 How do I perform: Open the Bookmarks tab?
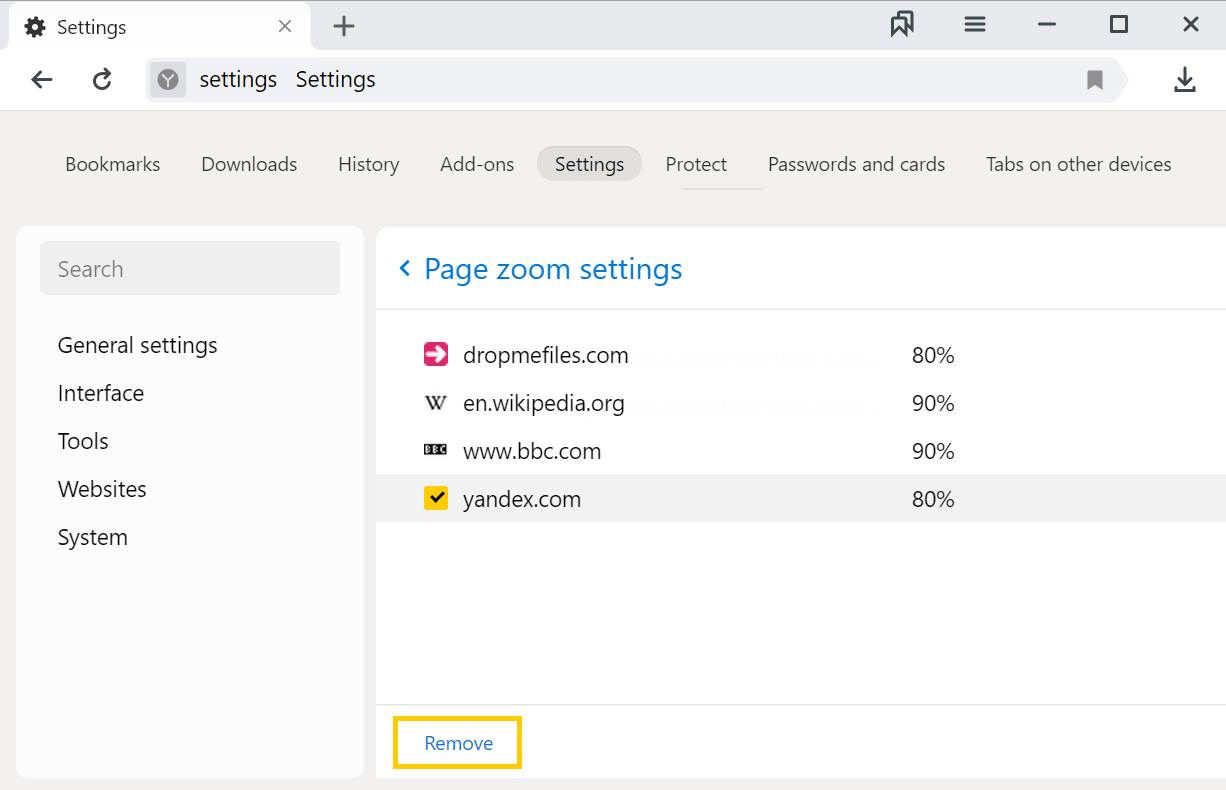coord(113,164)
